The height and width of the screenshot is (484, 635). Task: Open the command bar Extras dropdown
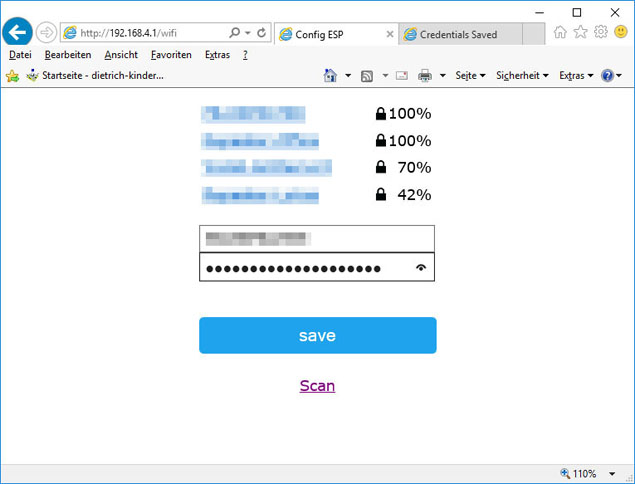coord(576,76)
